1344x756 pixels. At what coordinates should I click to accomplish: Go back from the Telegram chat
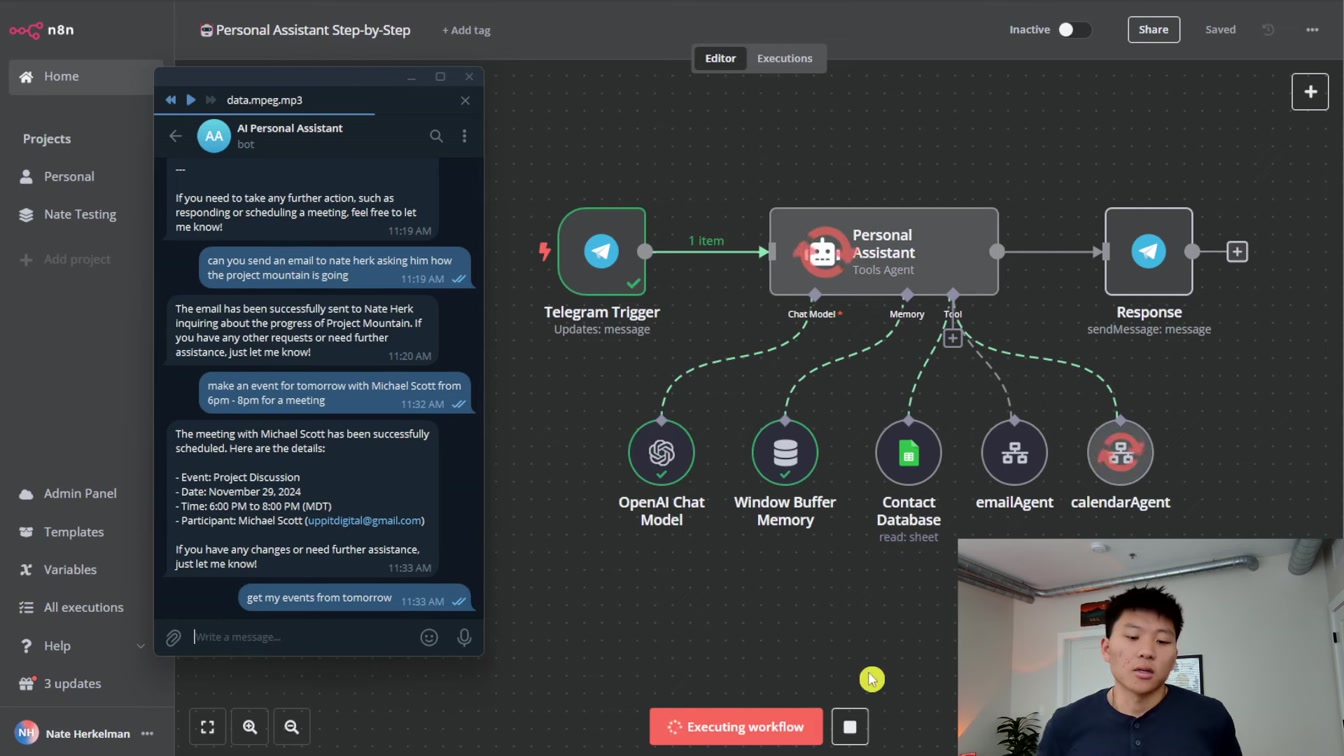pos(175,136)
